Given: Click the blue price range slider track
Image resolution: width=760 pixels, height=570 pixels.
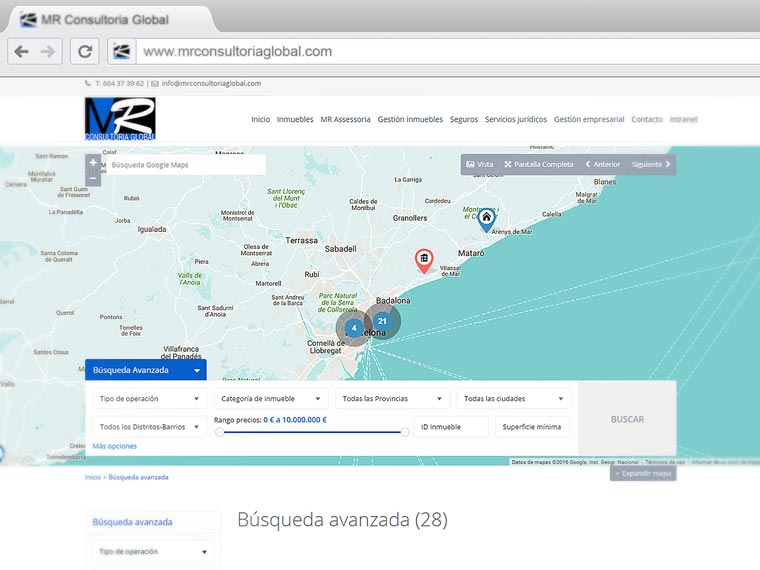Looking at the screenshot, I should [x=312, y=432].
